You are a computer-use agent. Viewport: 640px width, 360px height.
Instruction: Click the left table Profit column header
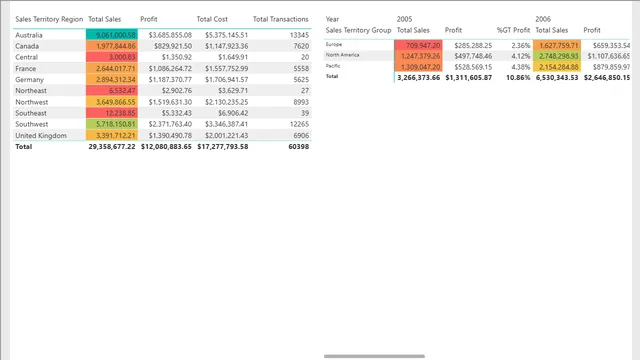point(149,19)
